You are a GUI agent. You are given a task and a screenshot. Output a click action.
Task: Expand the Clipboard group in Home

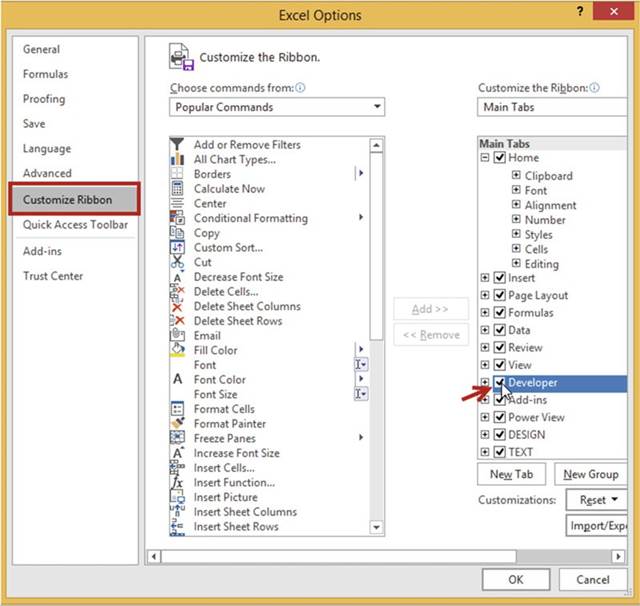pyautogui.click(x=516, y=176)
